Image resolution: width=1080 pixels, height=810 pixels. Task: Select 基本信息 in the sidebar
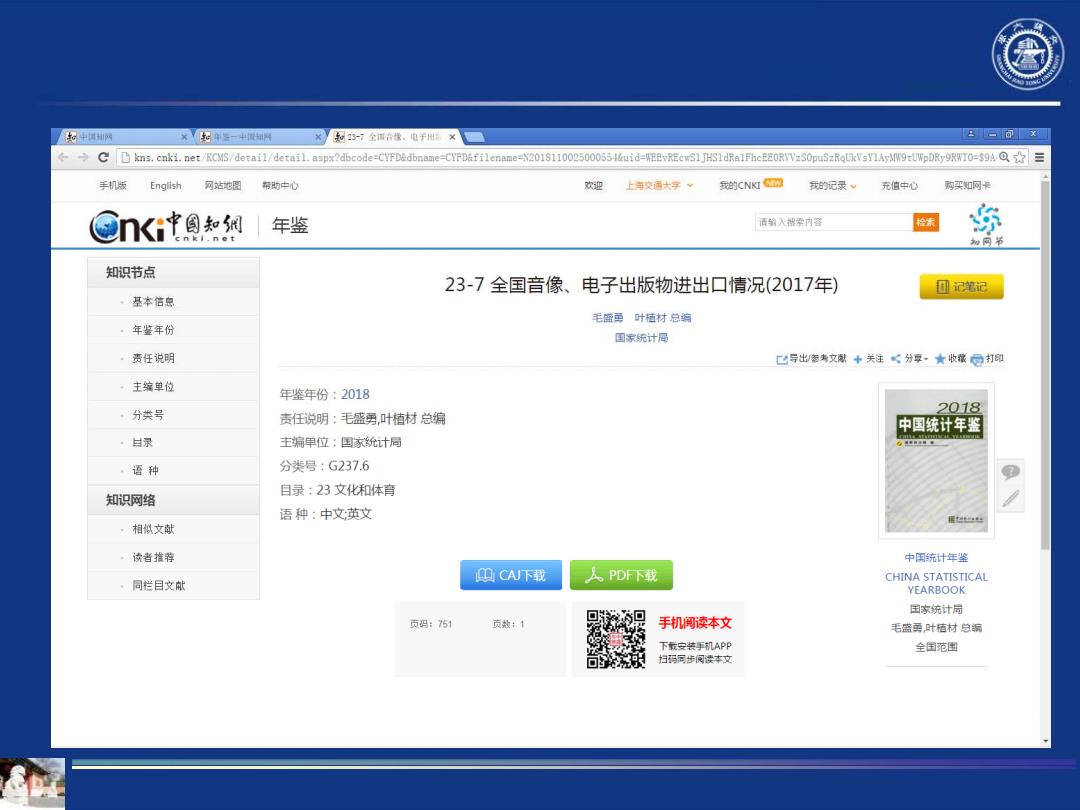[x=154, y=302]
